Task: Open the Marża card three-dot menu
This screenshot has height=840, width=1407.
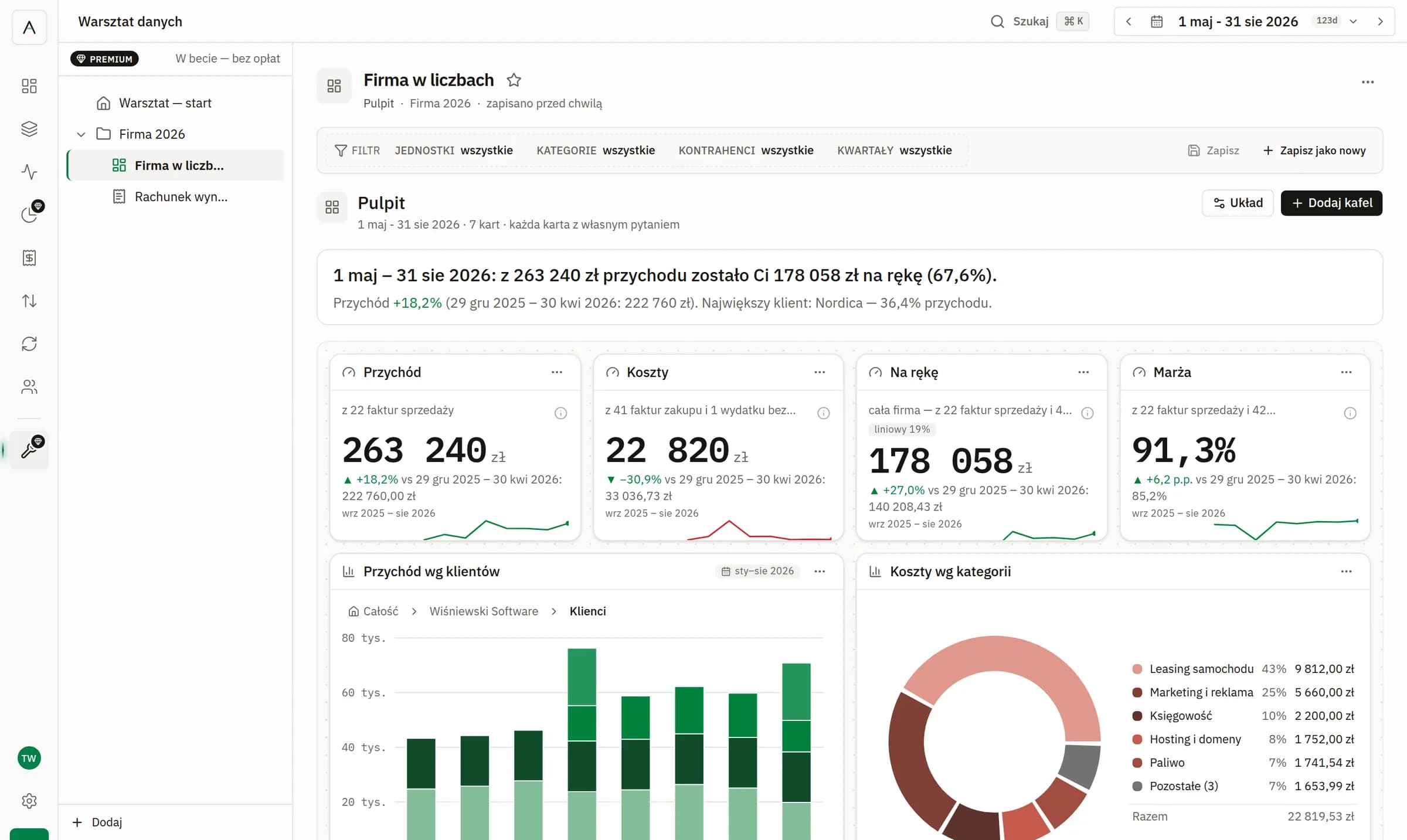Action: (x=1346, y=372)
